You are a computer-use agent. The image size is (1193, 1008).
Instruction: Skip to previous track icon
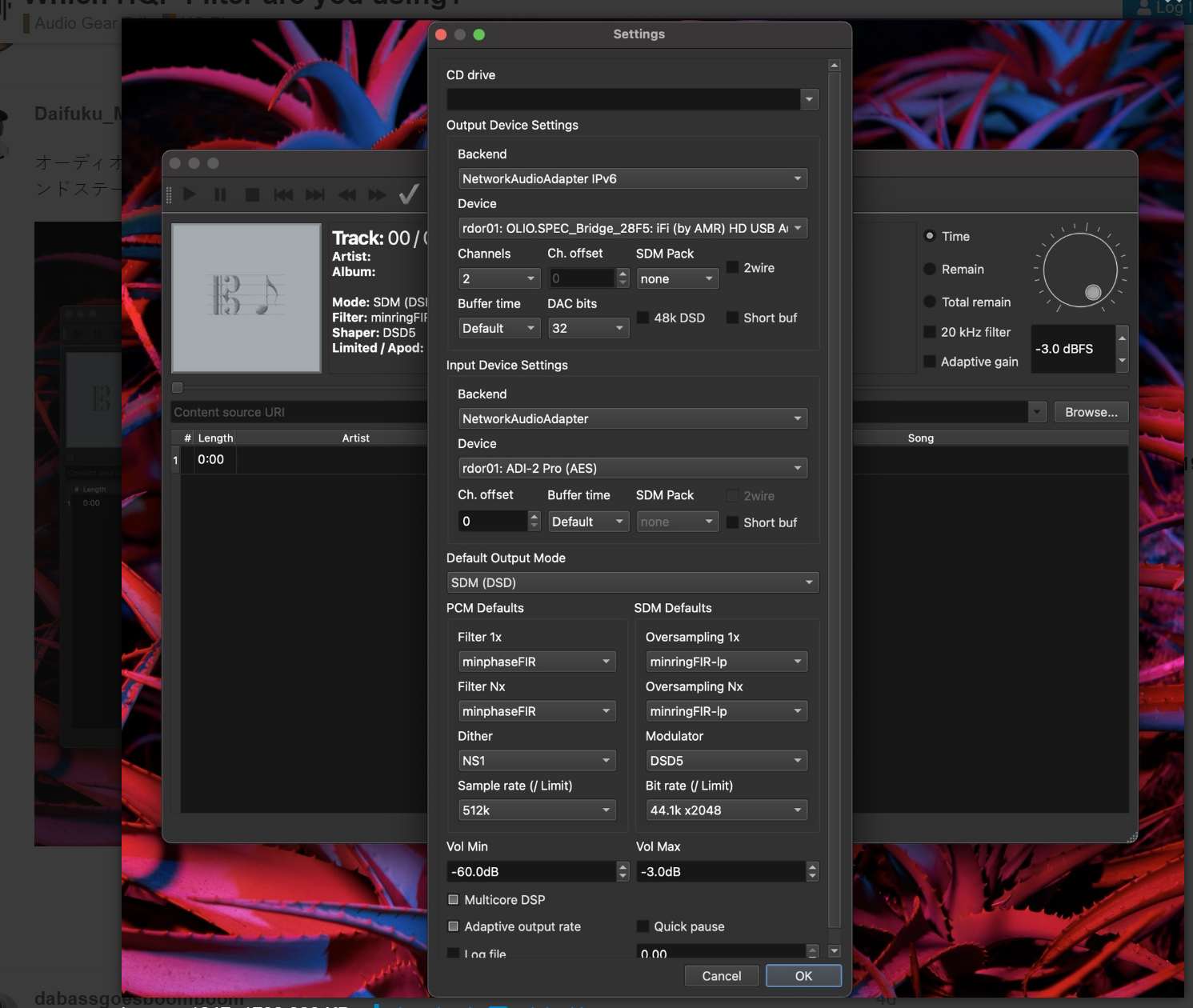coord(283,194)
